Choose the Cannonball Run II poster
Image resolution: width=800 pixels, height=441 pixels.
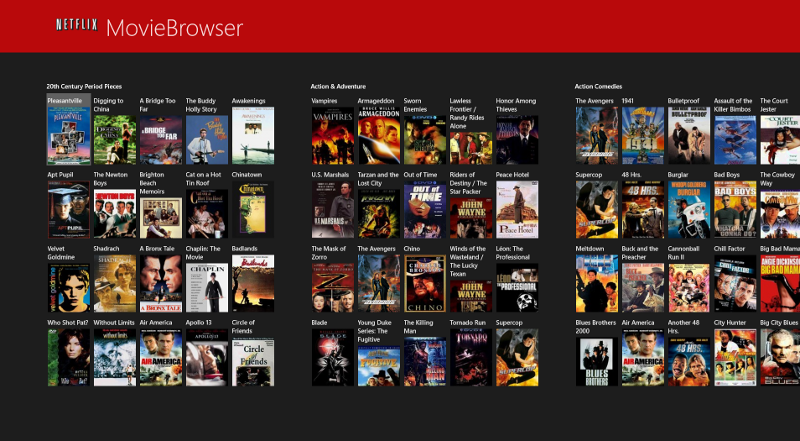pyautogui.click(x=689, y=287)
